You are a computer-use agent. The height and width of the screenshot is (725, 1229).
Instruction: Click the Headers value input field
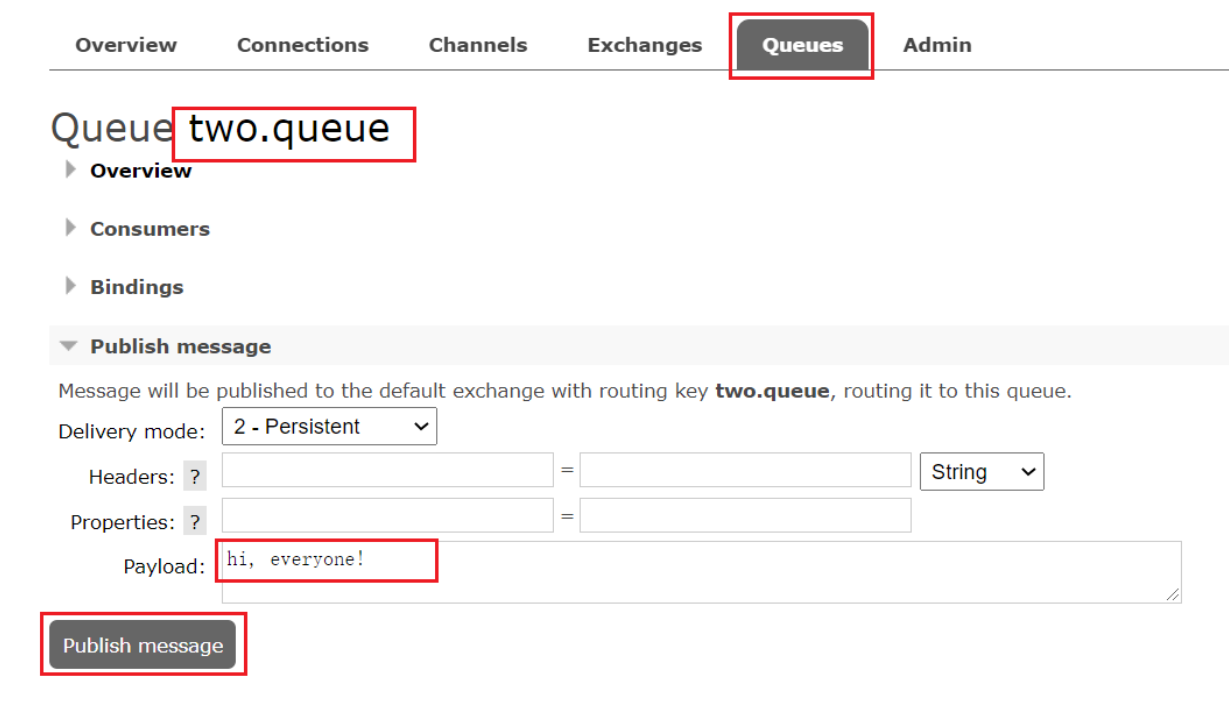745,470
